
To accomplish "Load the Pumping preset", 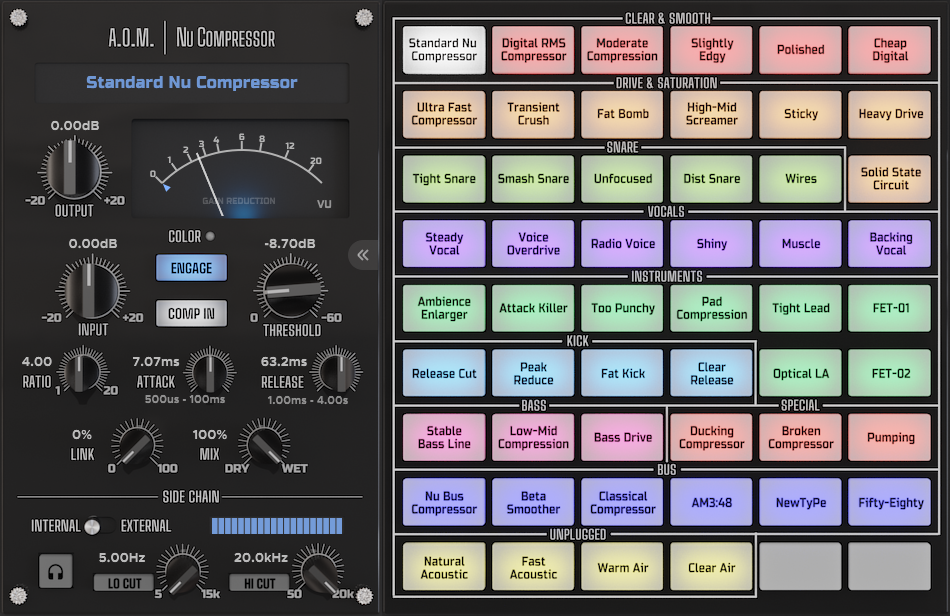I will 890,437.
